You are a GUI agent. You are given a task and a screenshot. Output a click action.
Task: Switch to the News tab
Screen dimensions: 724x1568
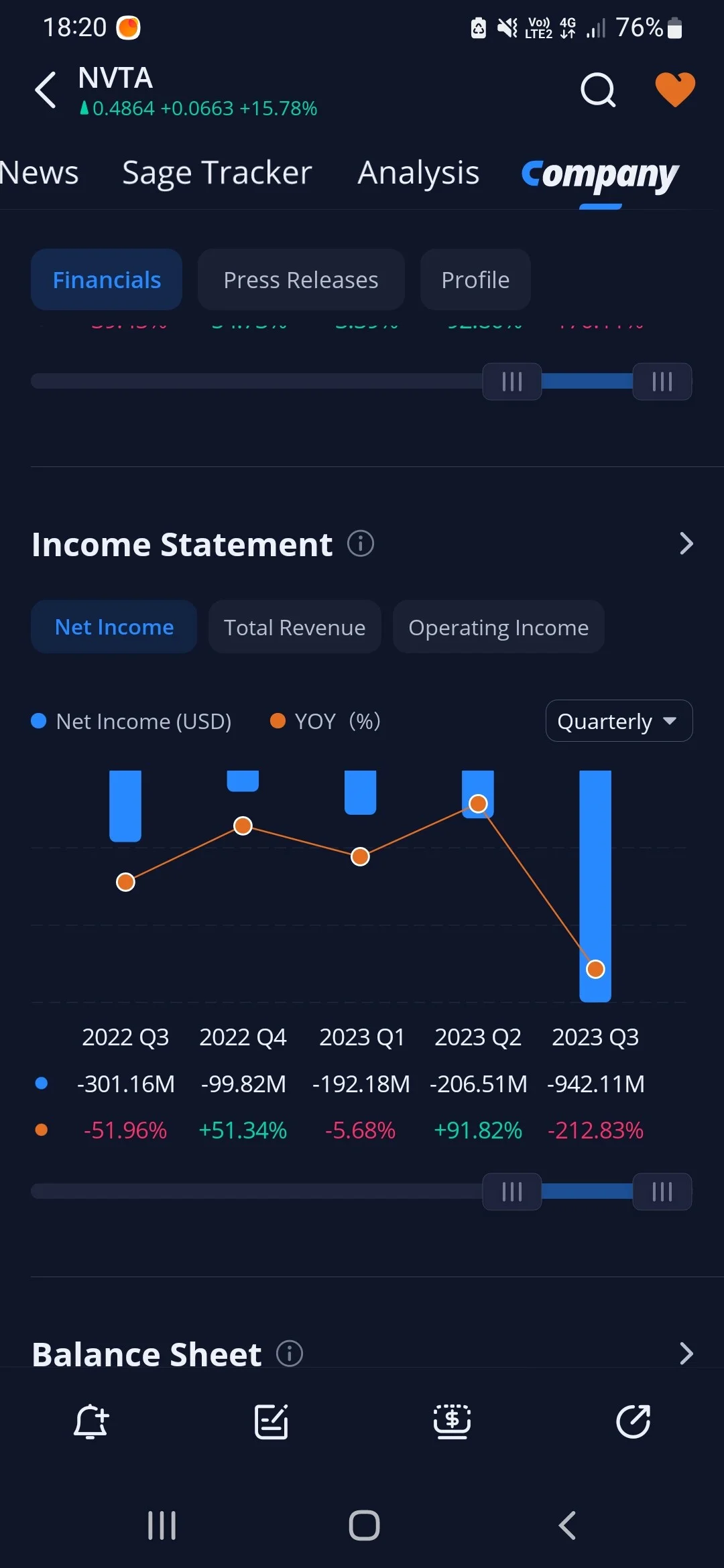click(39, 173)
